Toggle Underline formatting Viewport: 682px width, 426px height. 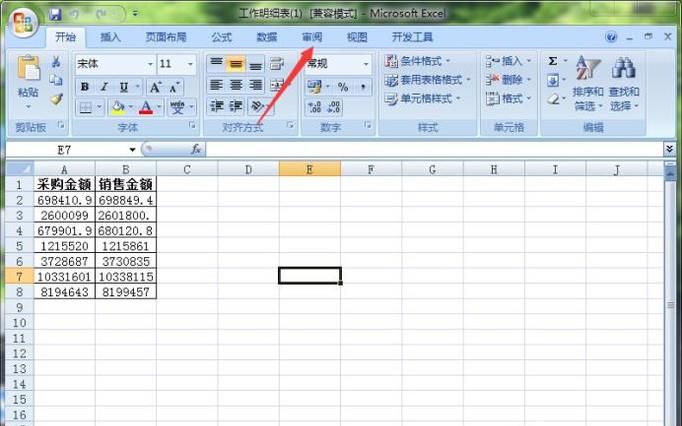click(124, 87)
